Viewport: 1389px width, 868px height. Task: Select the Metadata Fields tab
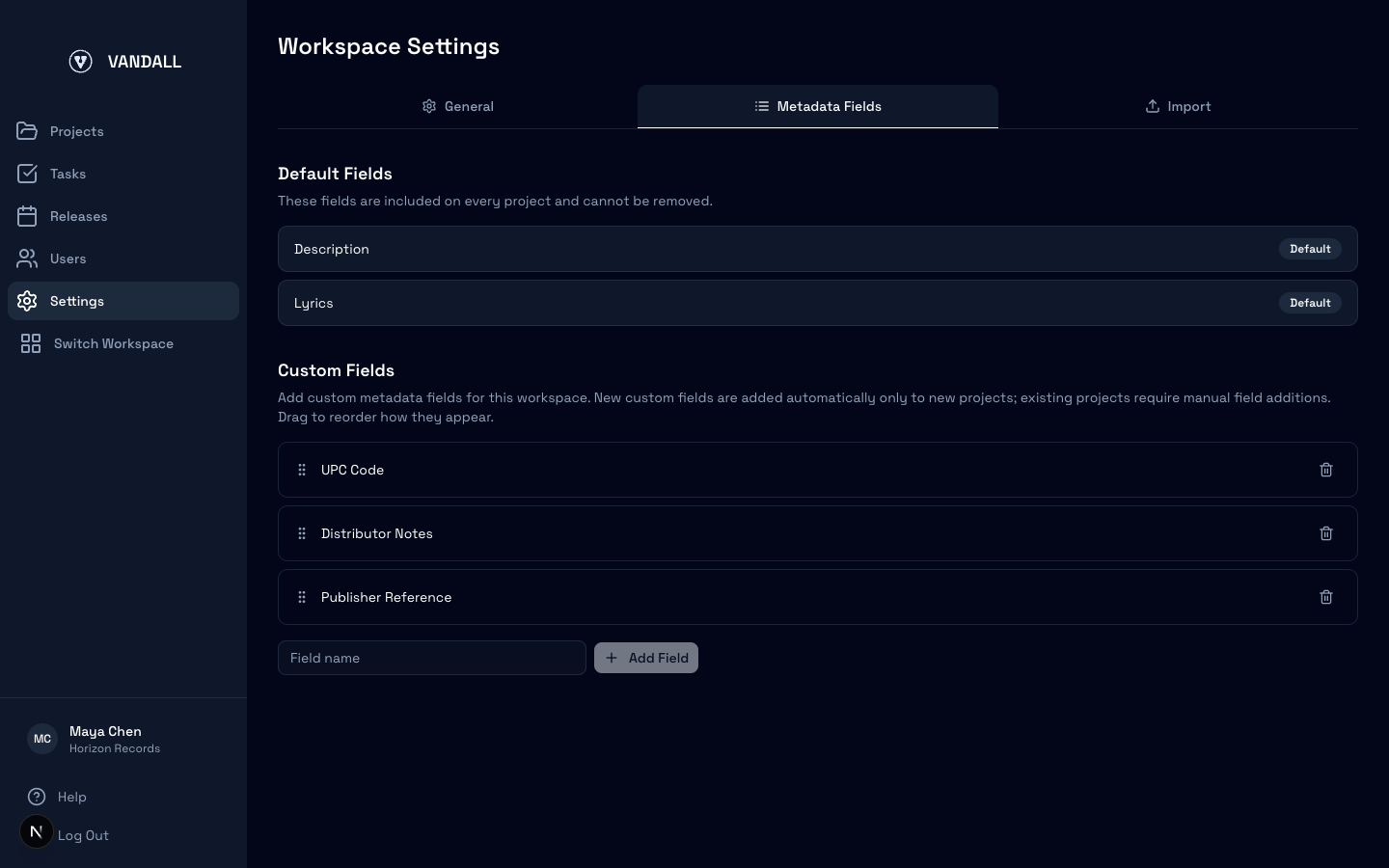[x=818, y=106]
